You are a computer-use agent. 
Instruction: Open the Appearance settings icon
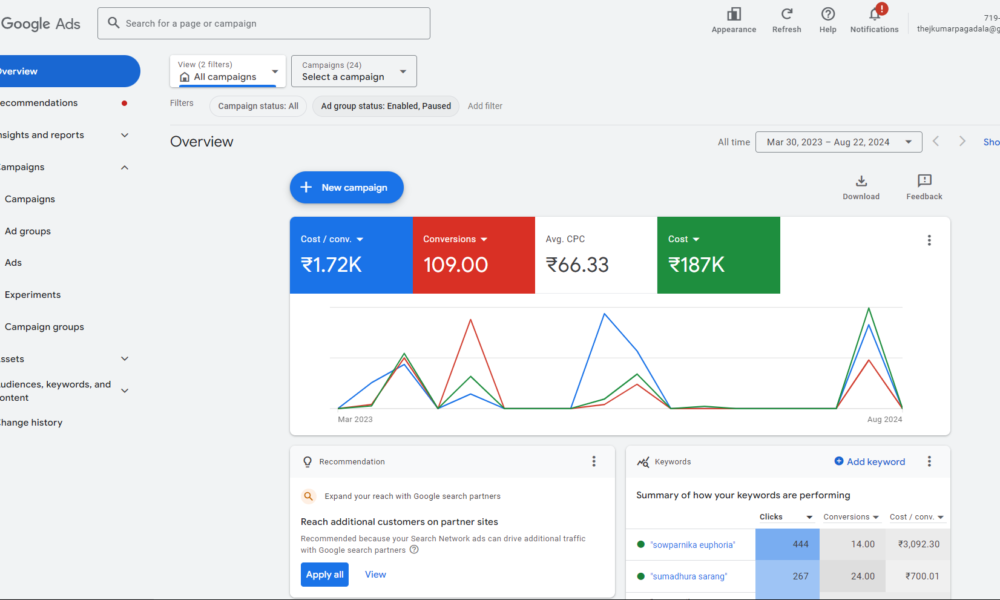pyautogui.click(x=733, y=14)
